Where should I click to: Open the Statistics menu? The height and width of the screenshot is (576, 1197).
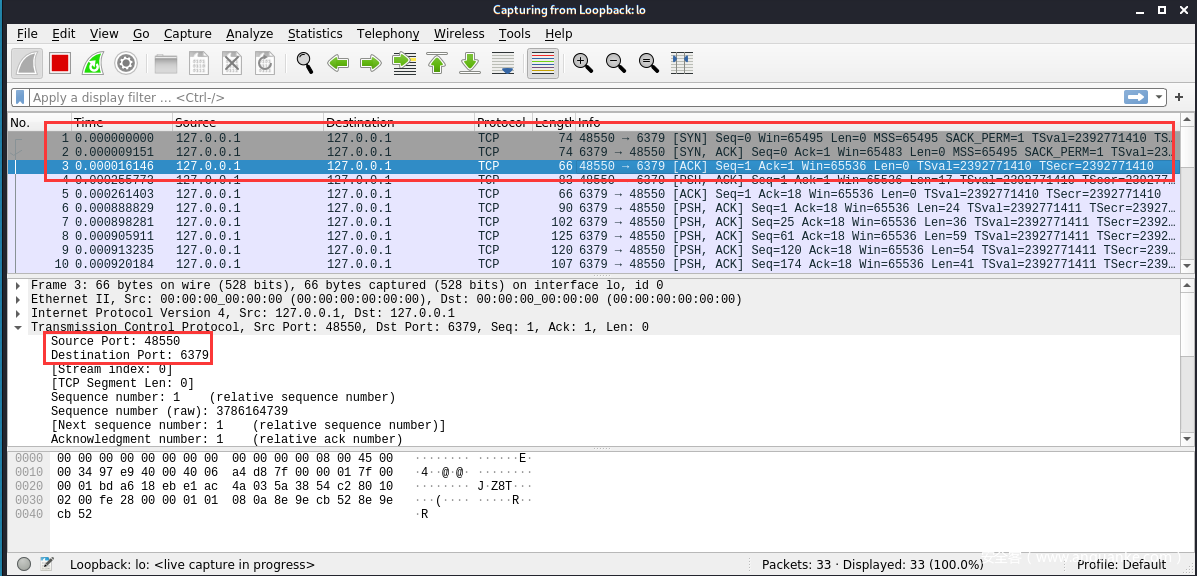pos(315,33)
